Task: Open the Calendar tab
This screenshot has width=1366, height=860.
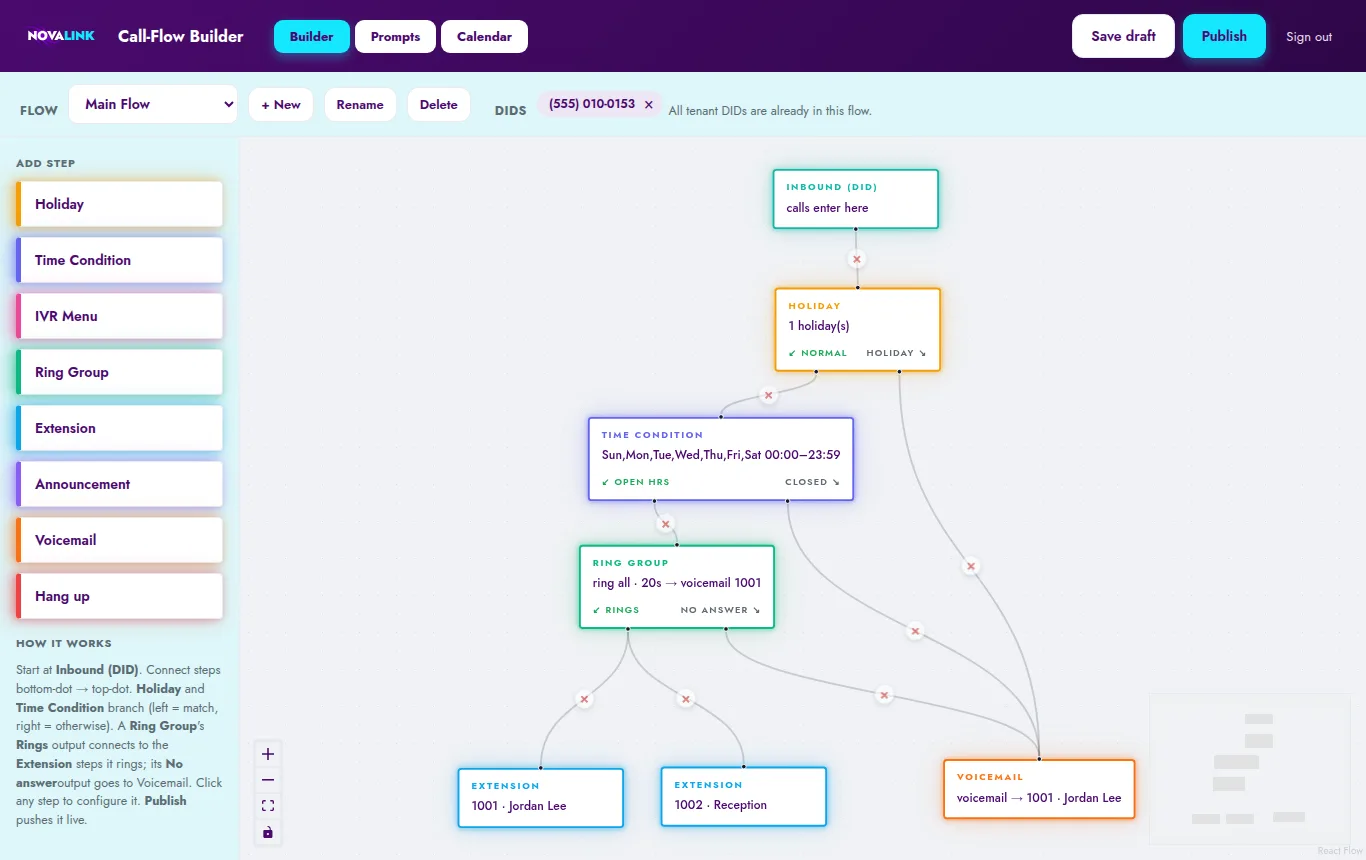Action: tap(484, 36)
